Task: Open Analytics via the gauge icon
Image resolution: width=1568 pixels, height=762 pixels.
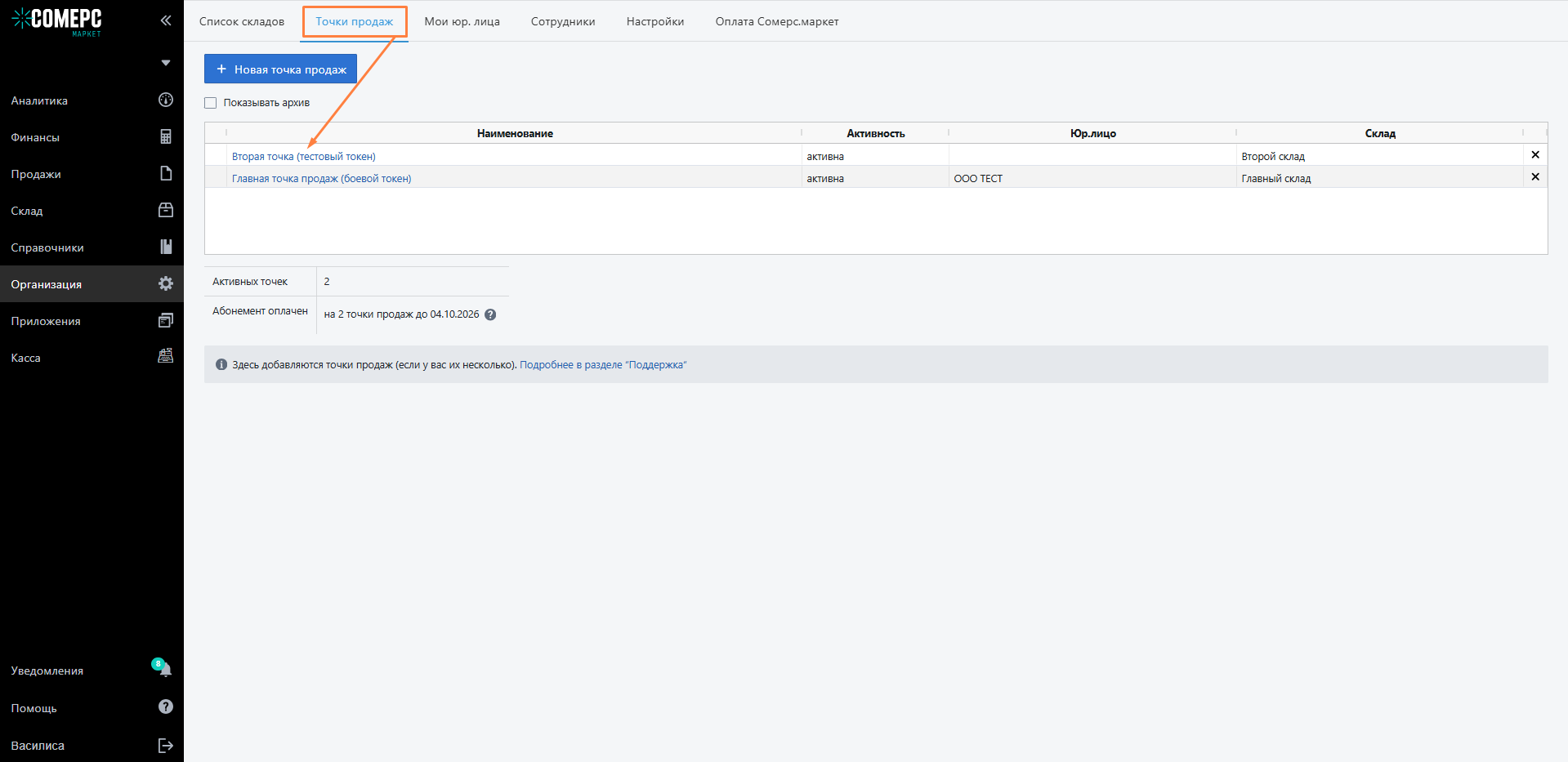Action: pyautogui.click(x=166, y=100)
